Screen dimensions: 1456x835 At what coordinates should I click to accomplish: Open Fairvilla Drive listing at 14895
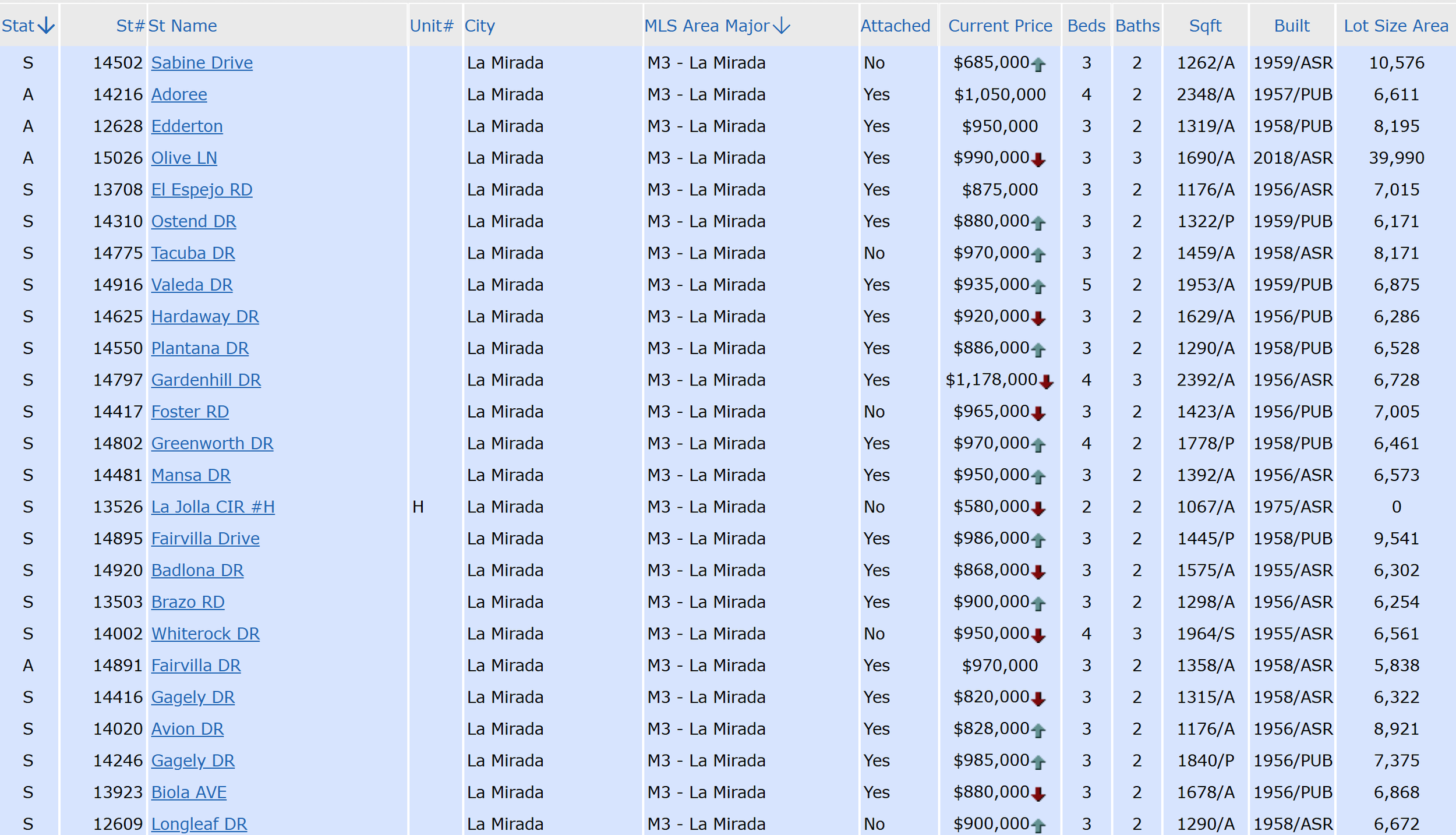pyautogui.click(x=205, y=539)
